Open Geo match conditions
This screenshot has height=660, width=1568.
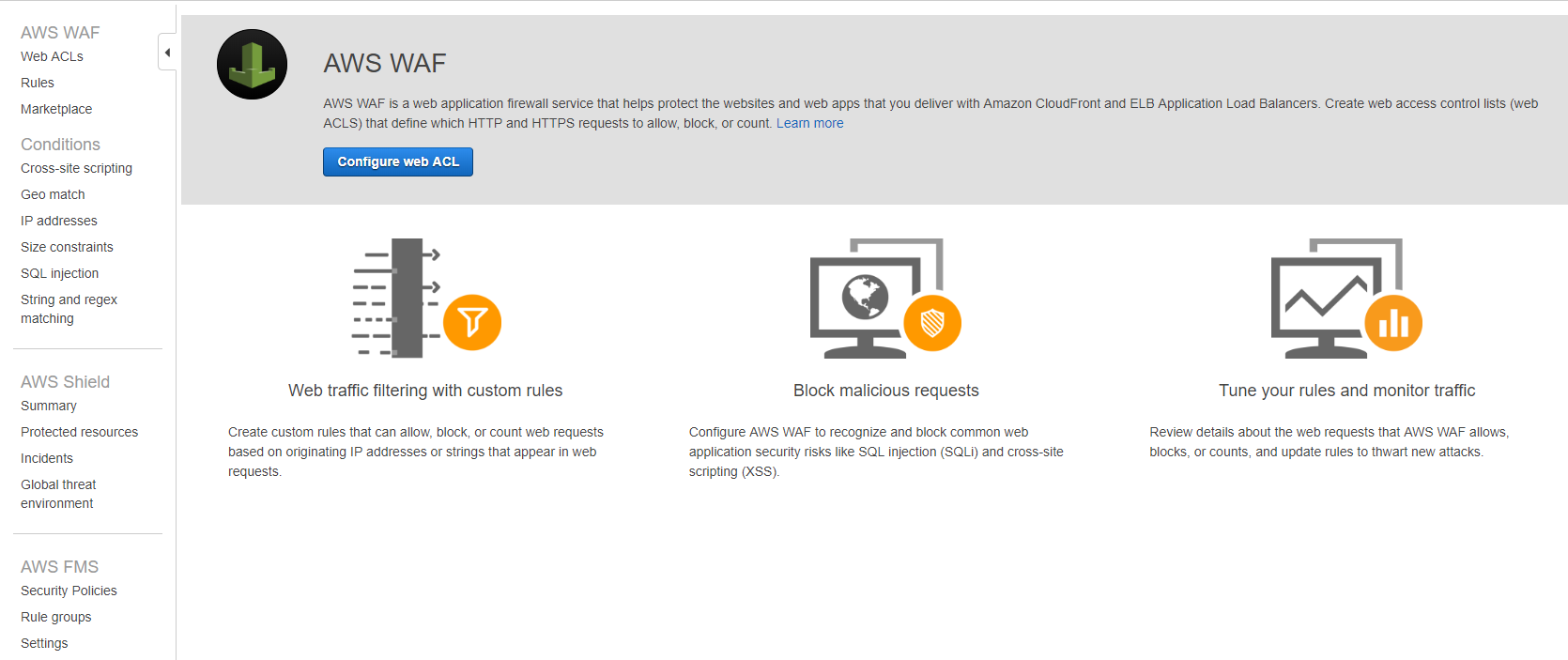click(x=53, y=194)
